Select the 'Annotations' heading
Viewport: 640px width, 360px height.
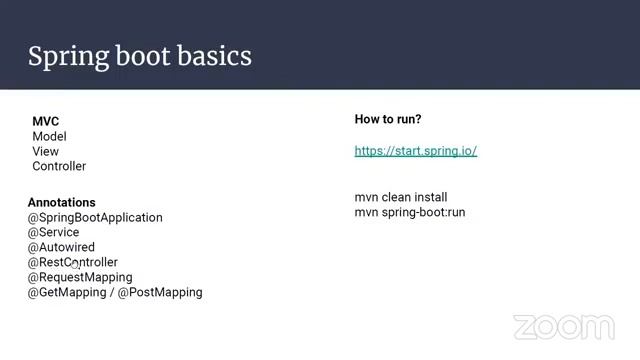coord(62,202)
